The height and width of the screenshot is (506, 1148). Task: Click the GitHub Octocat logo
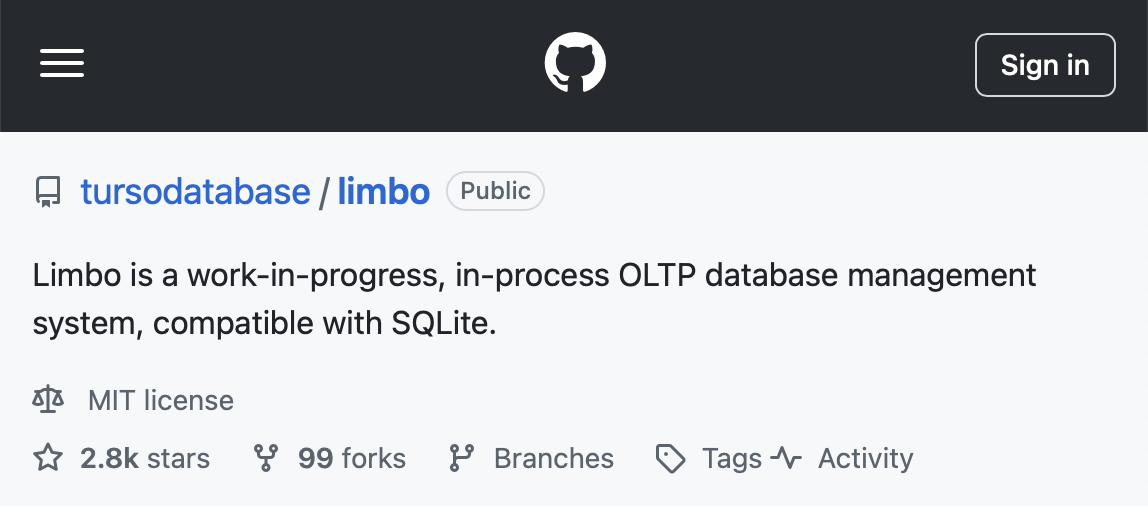[575, 63]
